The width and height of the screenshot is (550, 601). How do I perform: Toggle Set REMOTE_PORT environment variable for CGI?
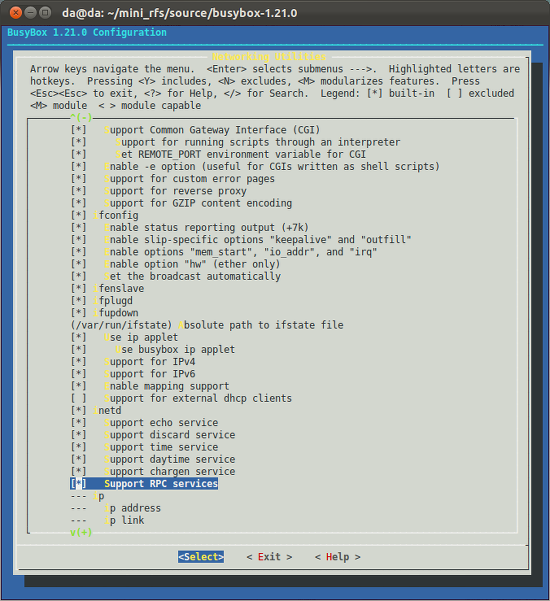tap(79, 154)
